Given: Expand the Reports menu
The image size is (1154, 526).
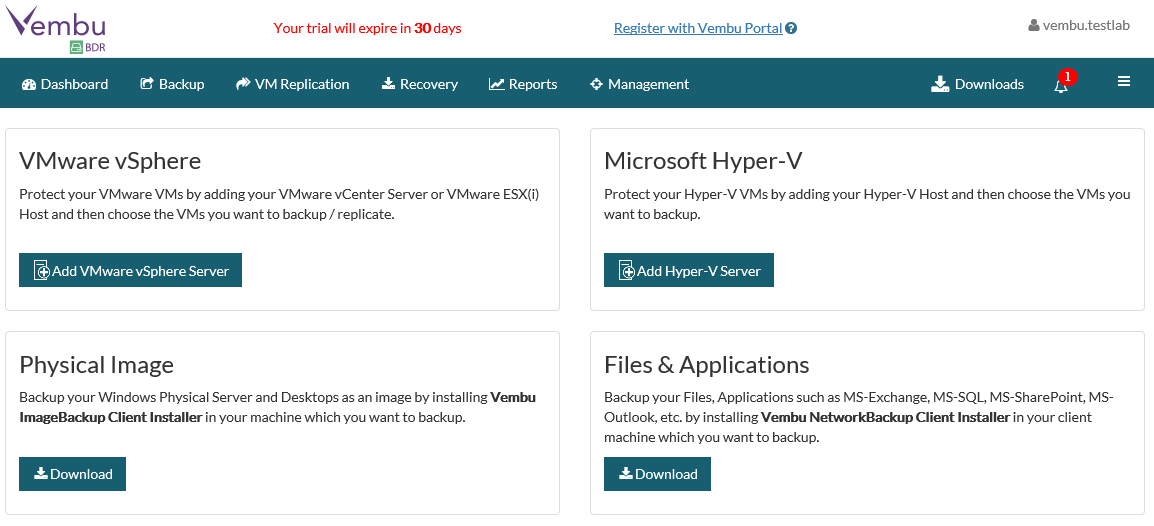Looking at the screenshot, I should 523,84.
